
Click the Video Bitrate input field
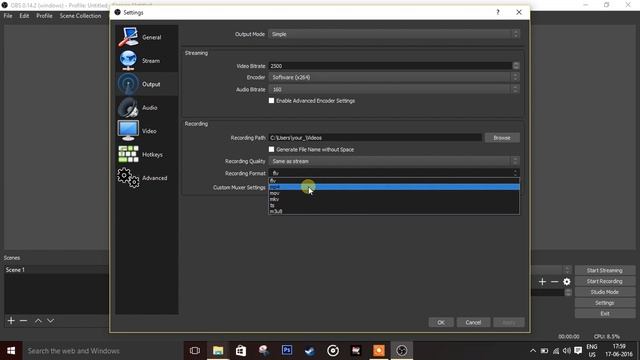[x=390, y=66]
